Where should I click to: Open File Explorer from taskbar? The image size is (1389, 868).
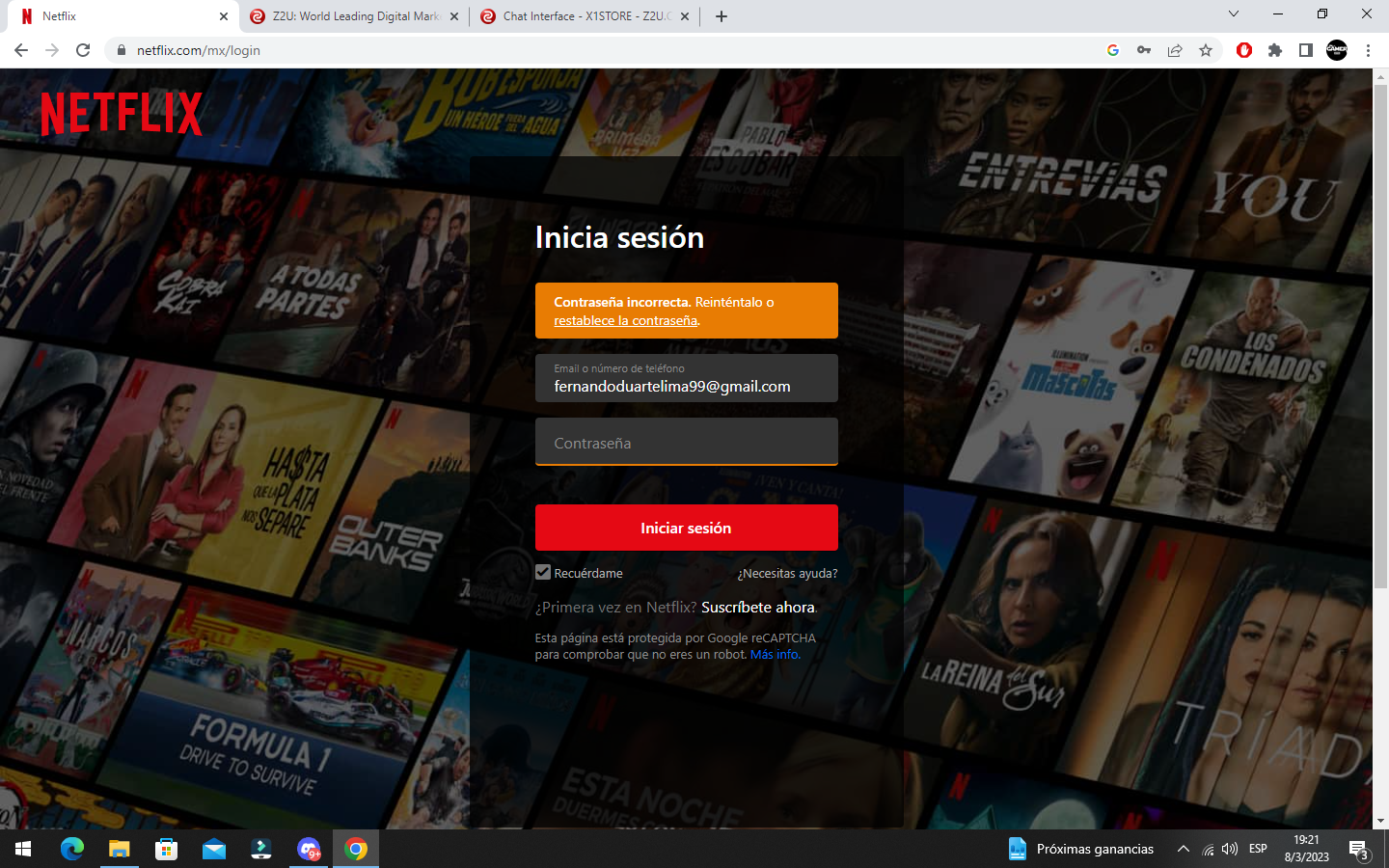(x=120, y=849)
